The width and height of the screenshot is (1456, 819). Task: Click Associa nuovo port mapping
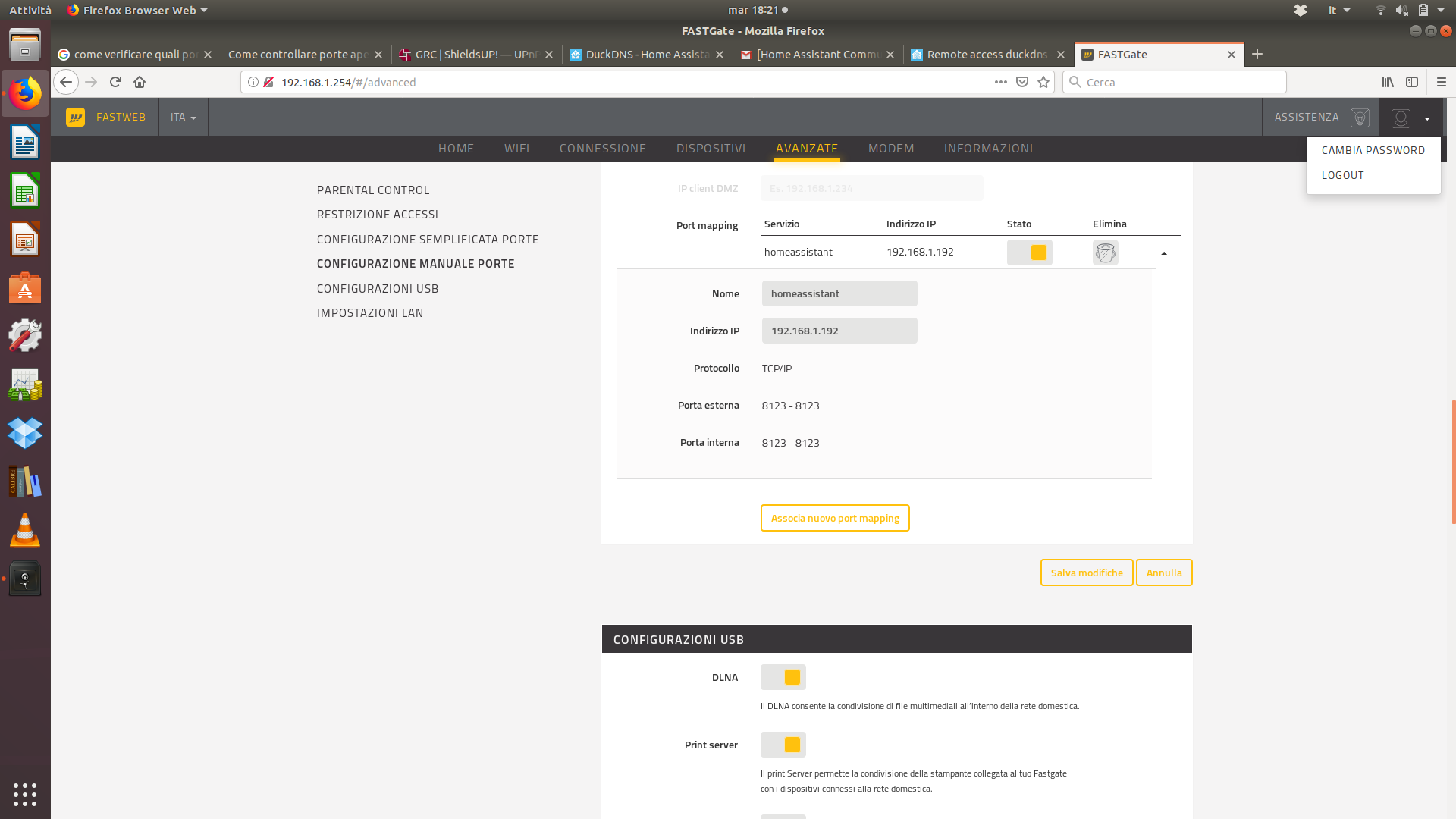(834, 518)
